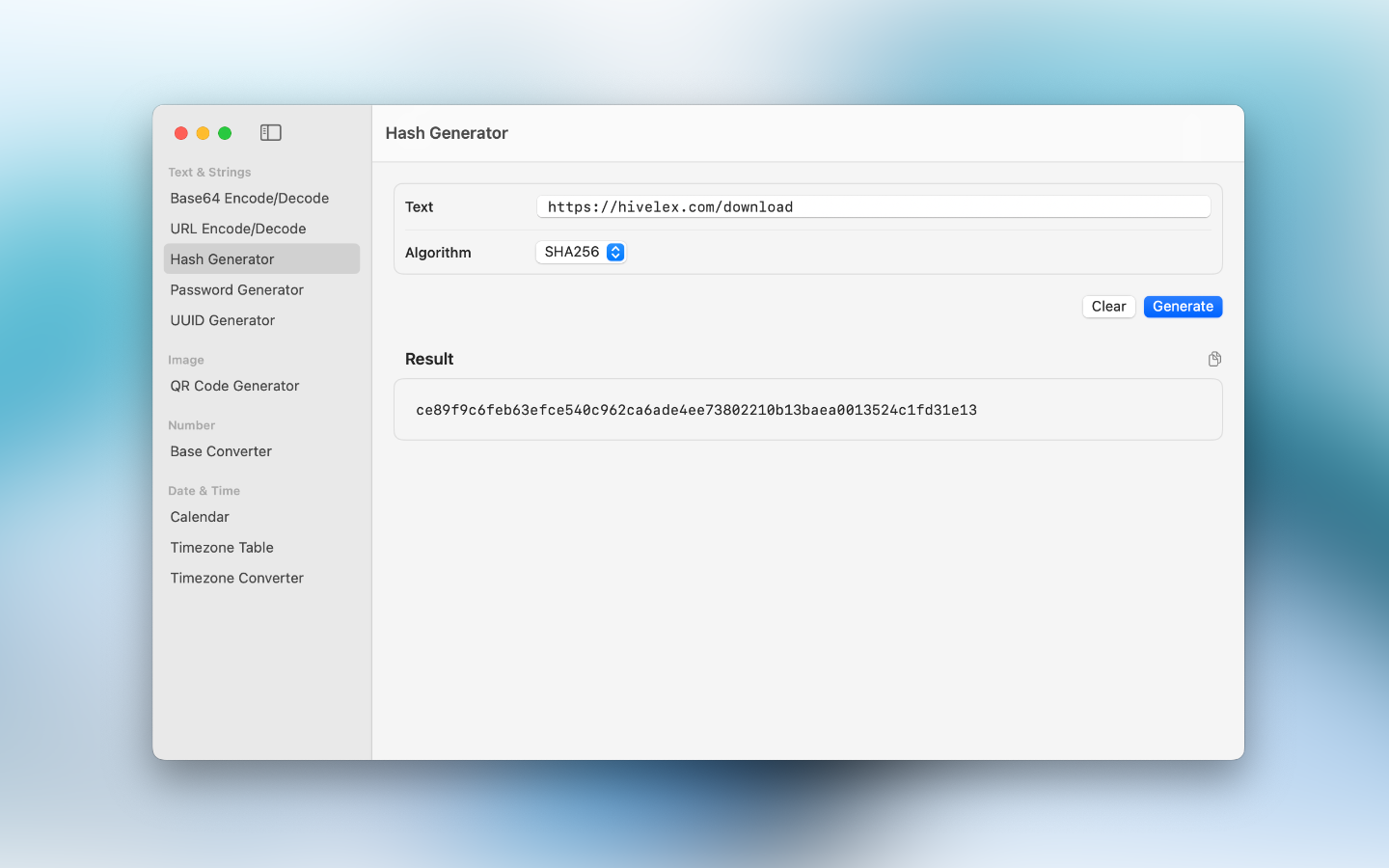Open Timezone Converter tool
This screenshot has height=868, width=1389.
261,578
